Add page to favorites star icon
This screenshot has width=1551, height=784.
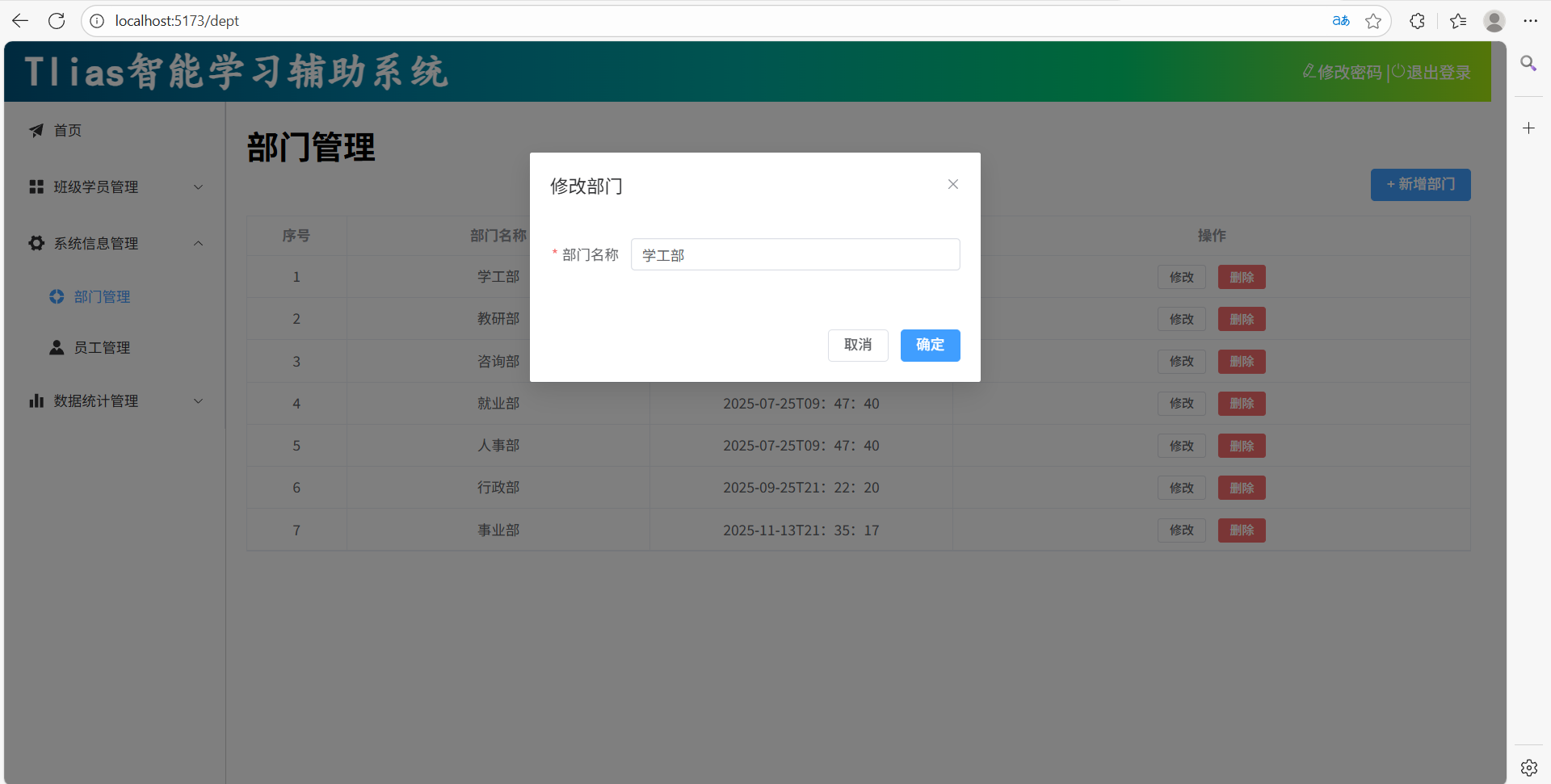(x=1373, y=21)
